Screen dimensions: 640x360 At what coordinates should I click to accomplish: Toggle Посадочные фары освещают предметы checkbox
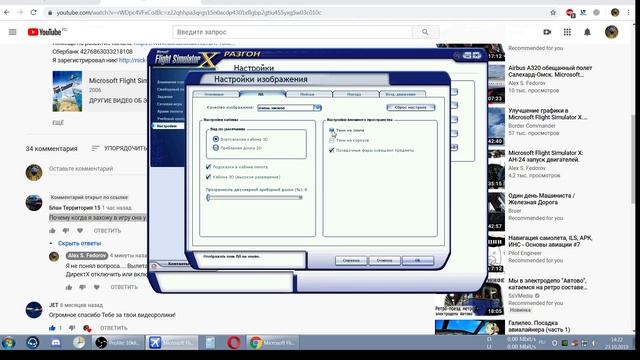[332, 150]
